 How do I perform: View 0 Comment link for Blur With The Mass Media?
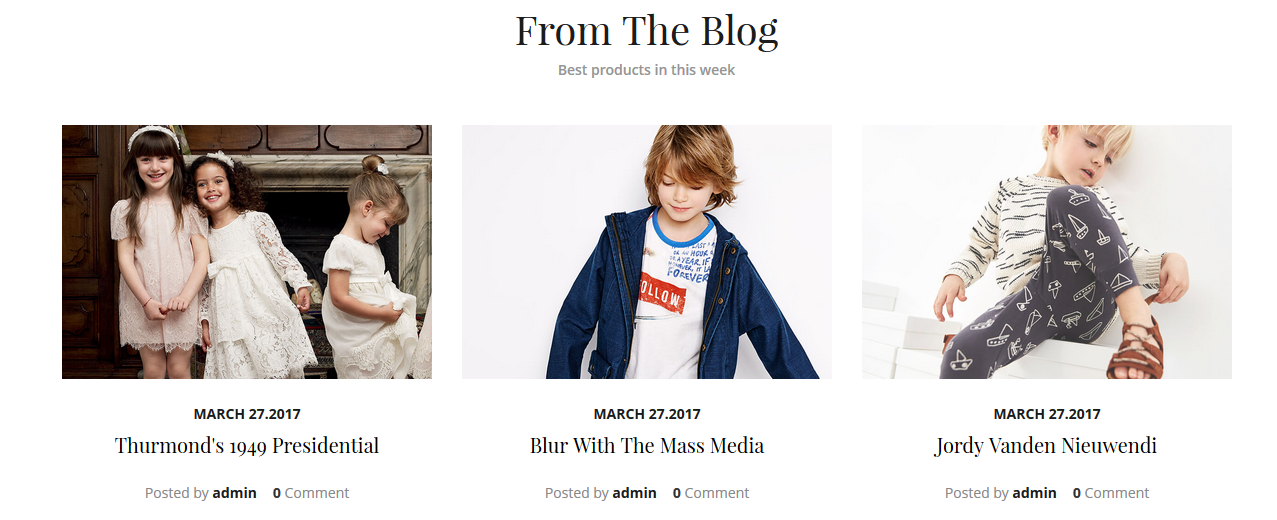pyautogui.click(x=711, y=493)
